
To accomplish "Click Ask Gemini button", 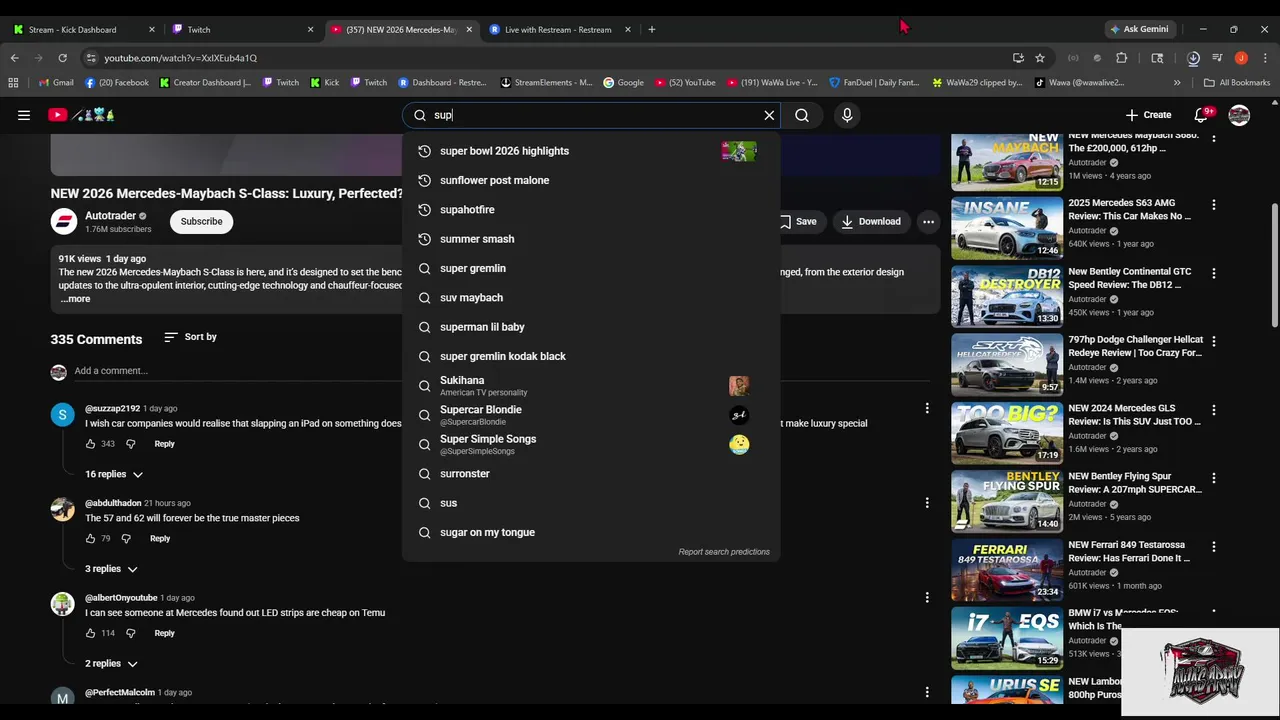I will click(x=1139, y=29).
